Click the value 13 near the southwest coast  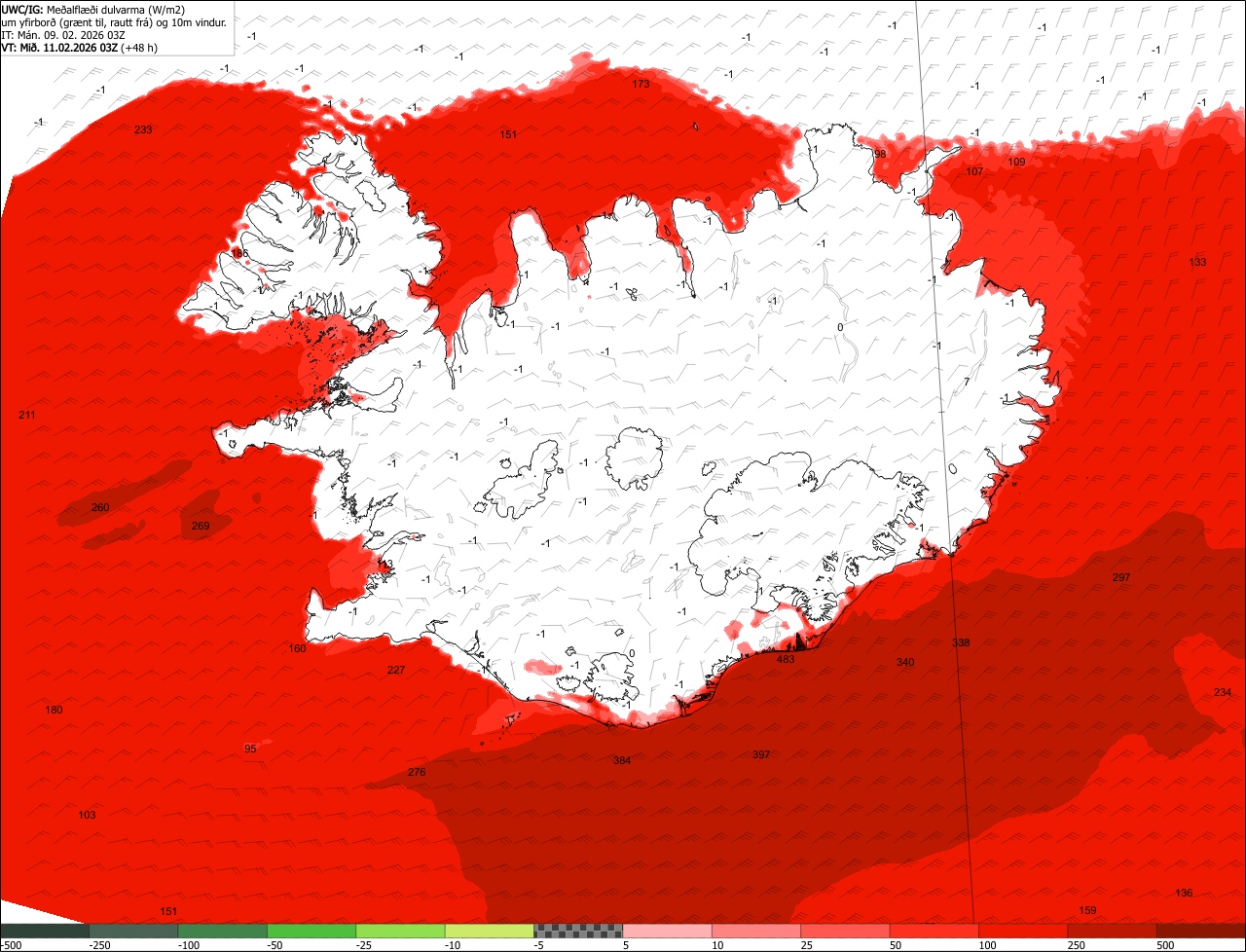[386, 564]
